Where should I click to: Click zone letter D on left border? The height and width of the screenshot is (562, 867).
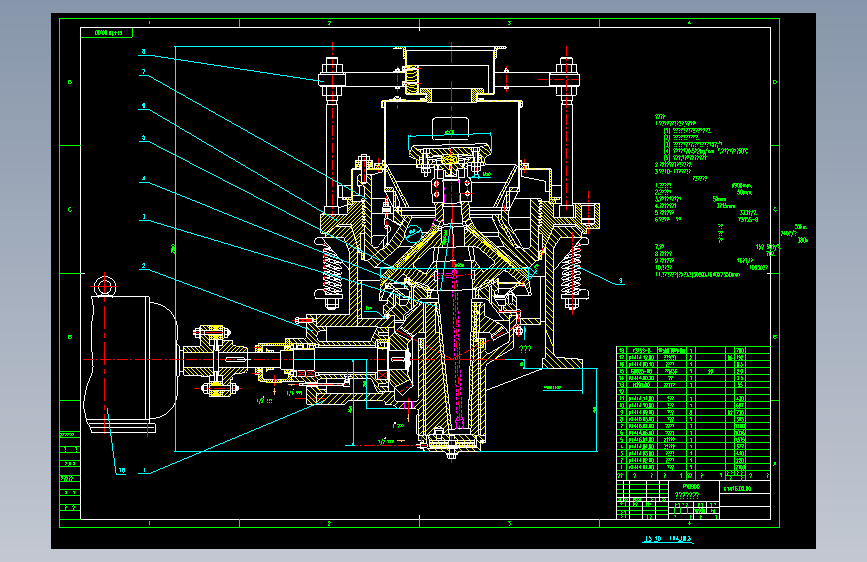point(70,82)
